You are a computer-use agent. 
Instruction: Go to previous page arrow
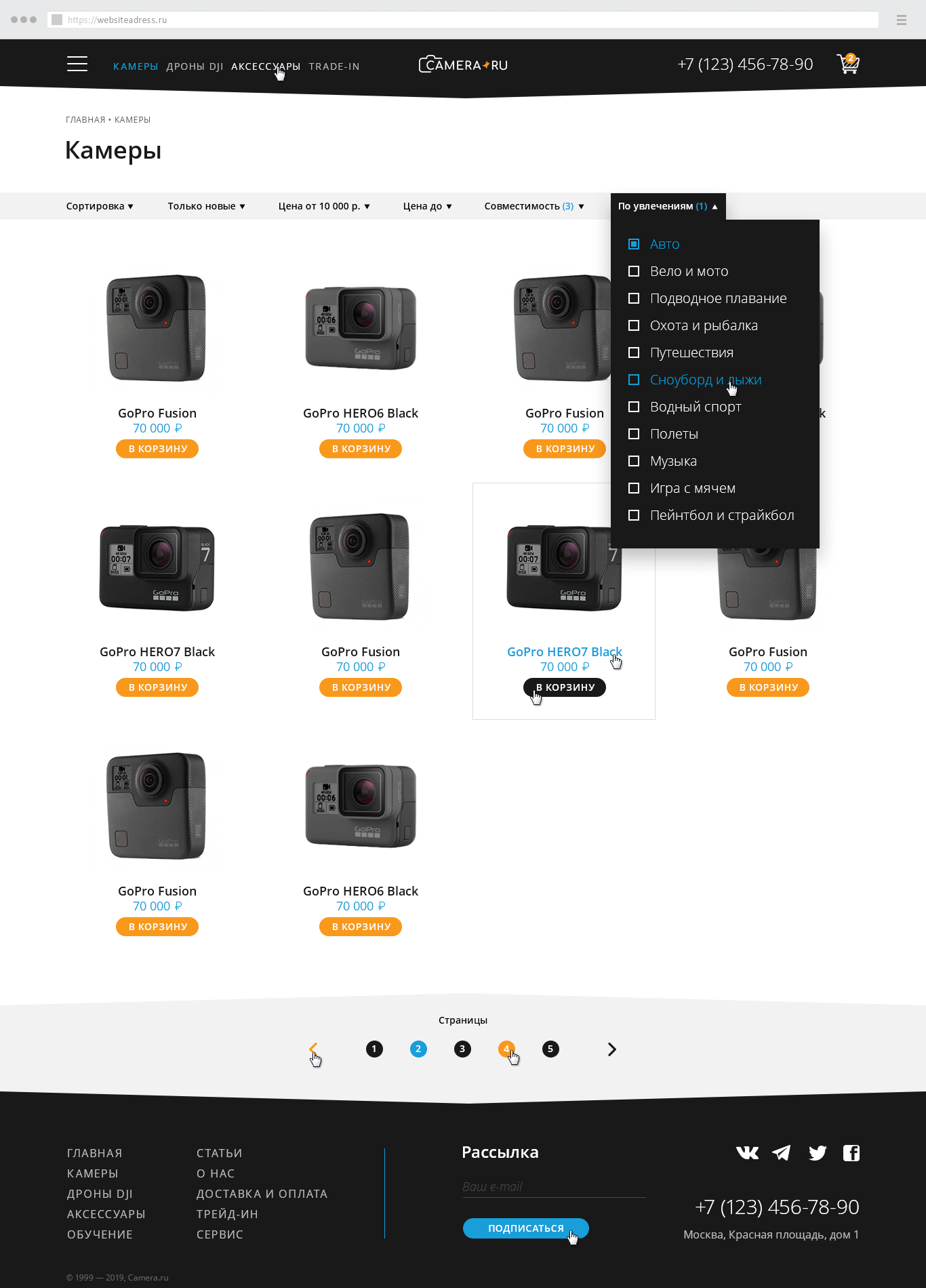coord(313,1049)
